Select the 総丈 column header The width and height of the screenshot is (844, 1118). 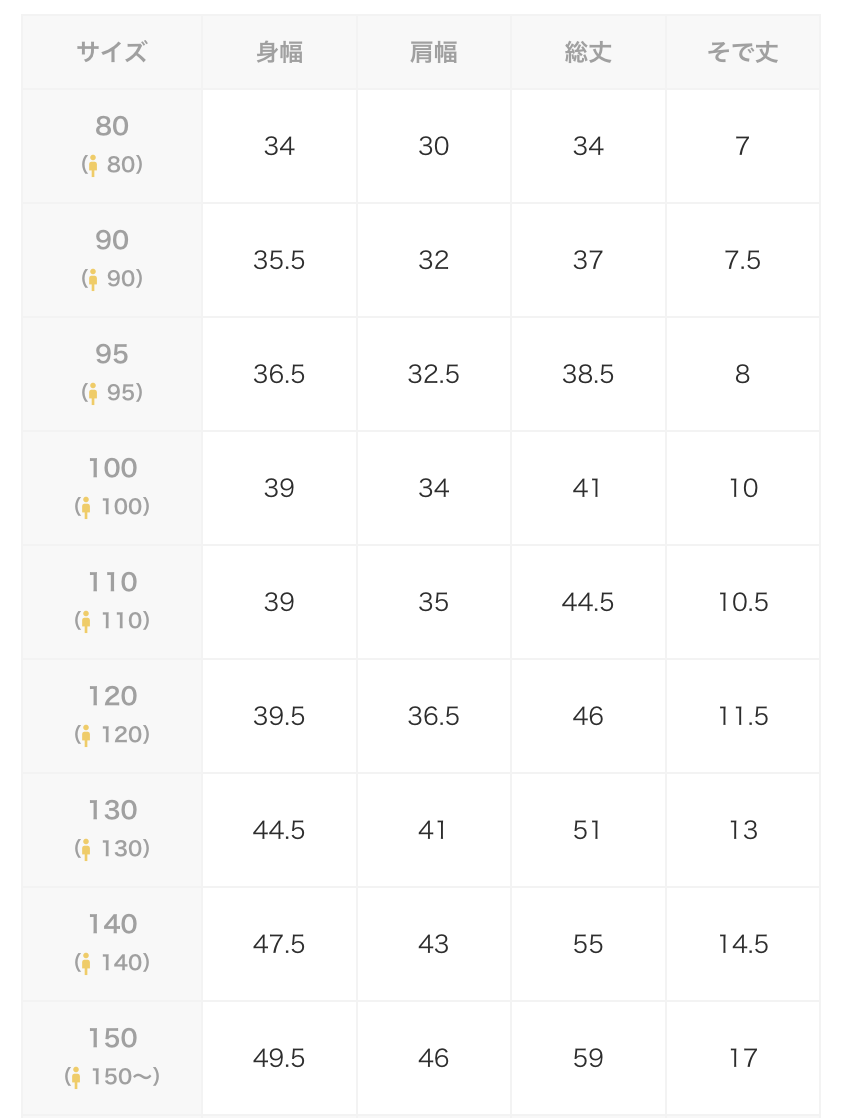click(588, 52)
